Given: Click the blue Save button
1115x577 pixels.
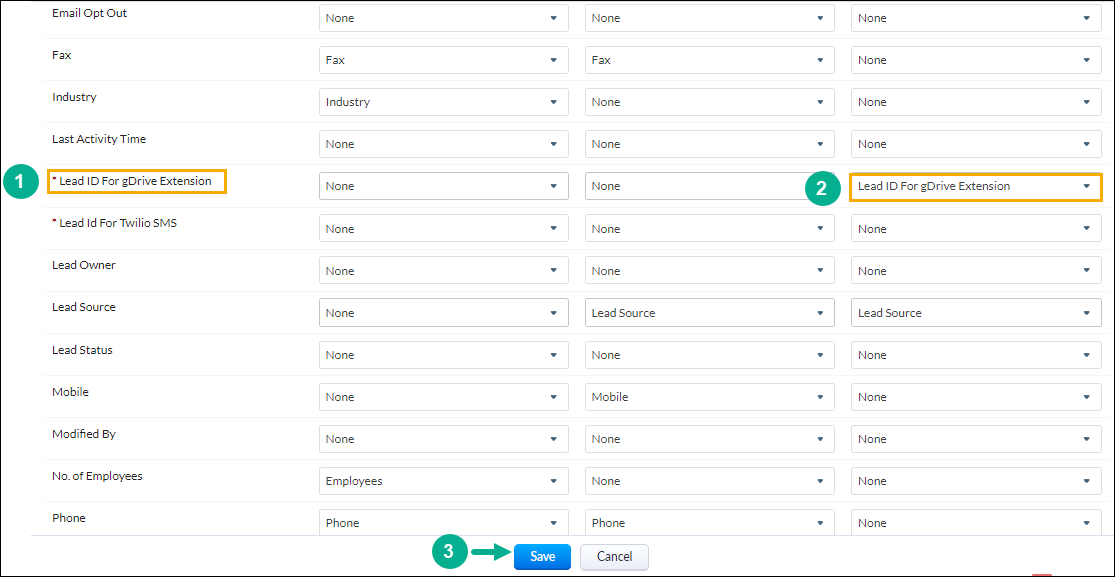Looking at the screenshot, I should (x=542, y=557).
